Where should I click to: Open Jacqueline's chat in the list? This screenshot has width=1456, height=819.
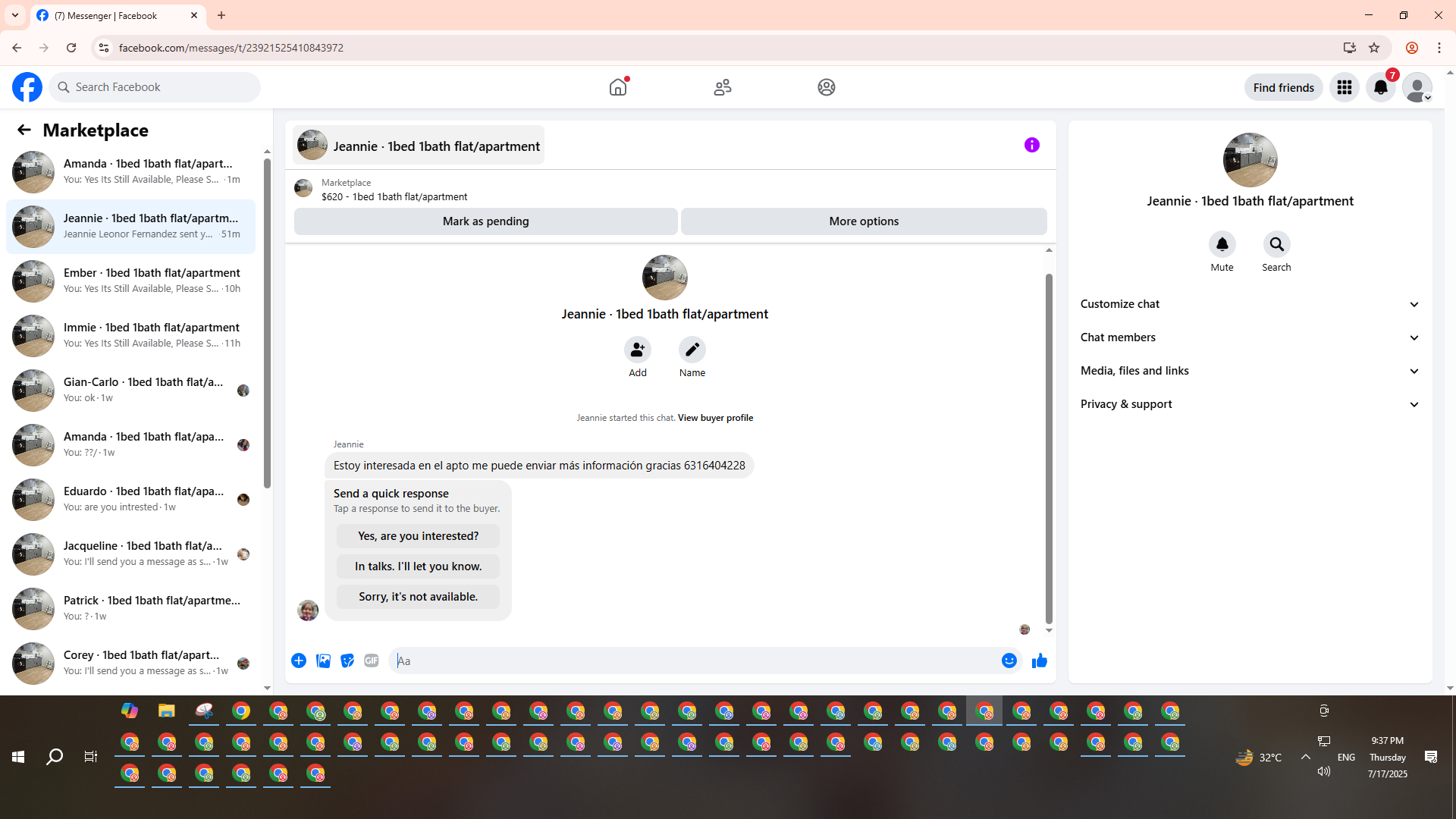[x=130, y=554]
